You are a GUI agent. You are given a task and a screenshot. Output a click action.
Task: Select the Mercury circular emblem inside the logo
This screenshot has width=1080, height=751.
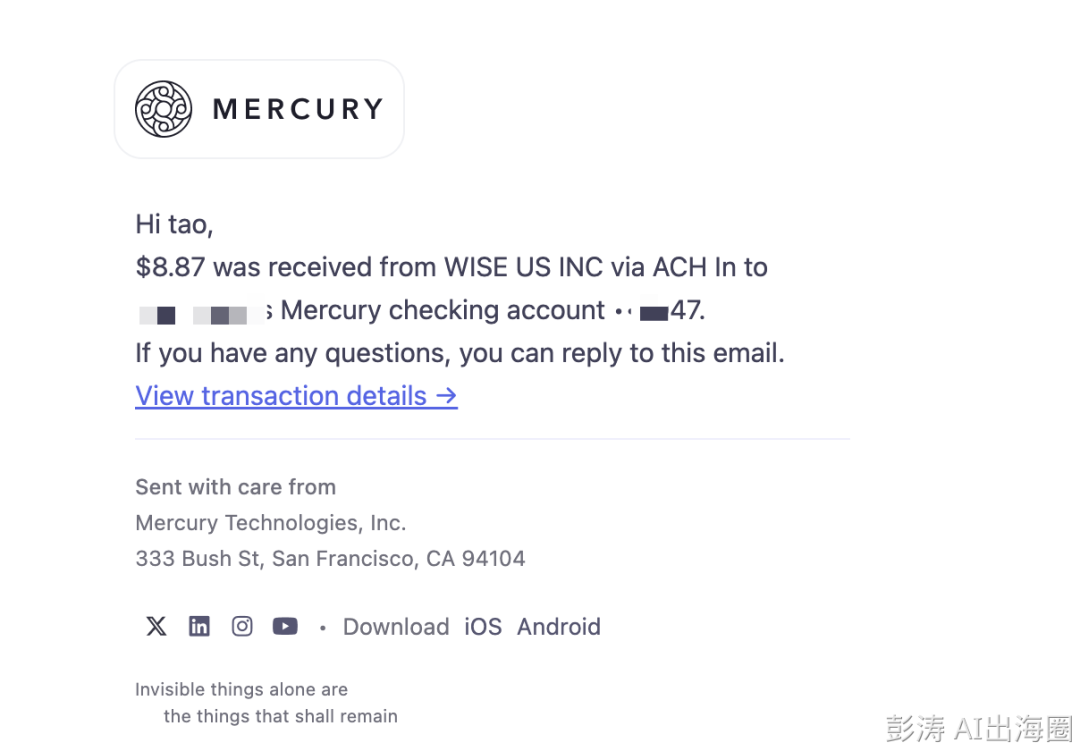pyautogui.click(x=163, y=107)
